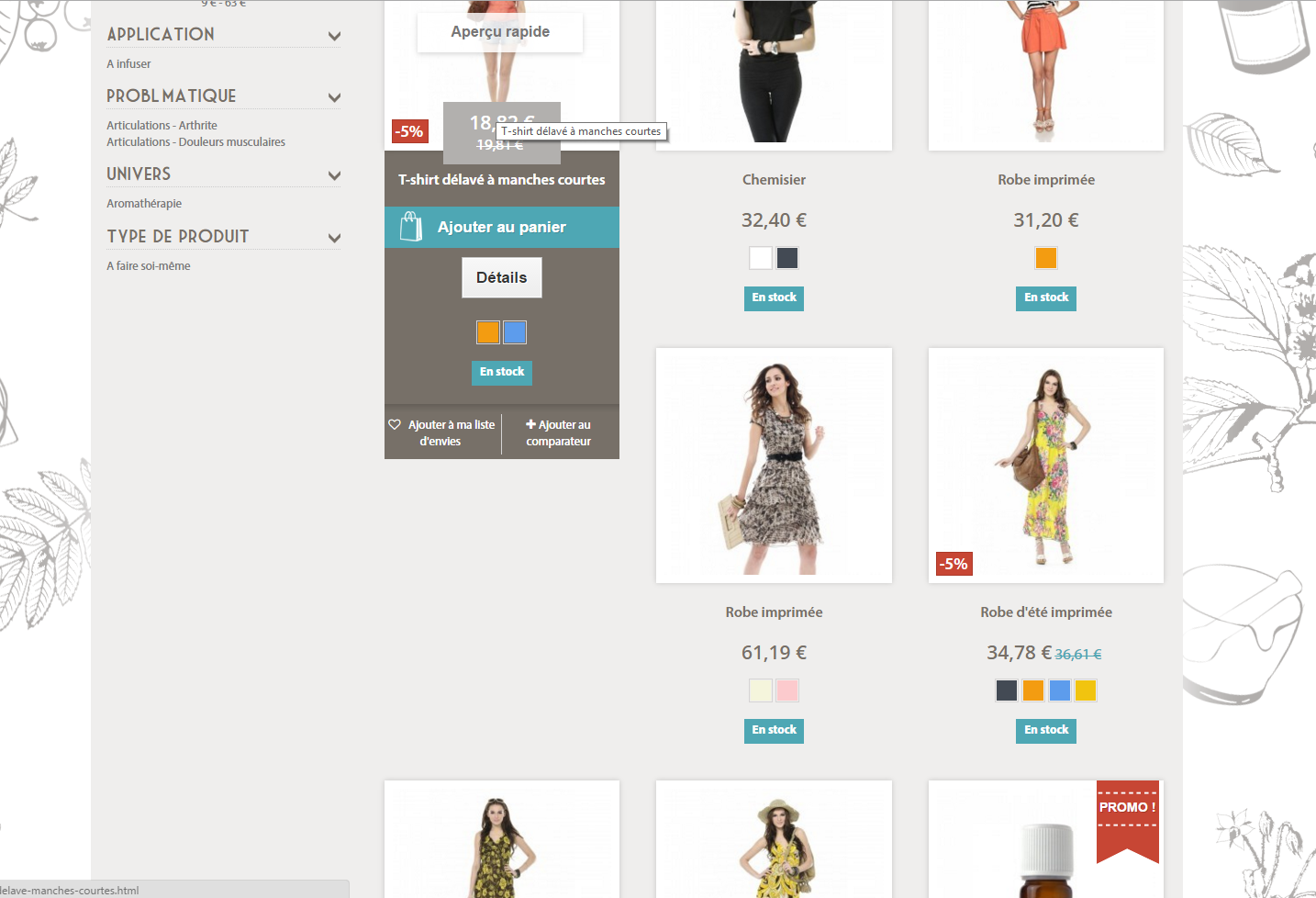Viewport: 1316px width, 898px height.
Task: Click the orange skirt Robe imprimée image
Action: [x=1046, y=73]
